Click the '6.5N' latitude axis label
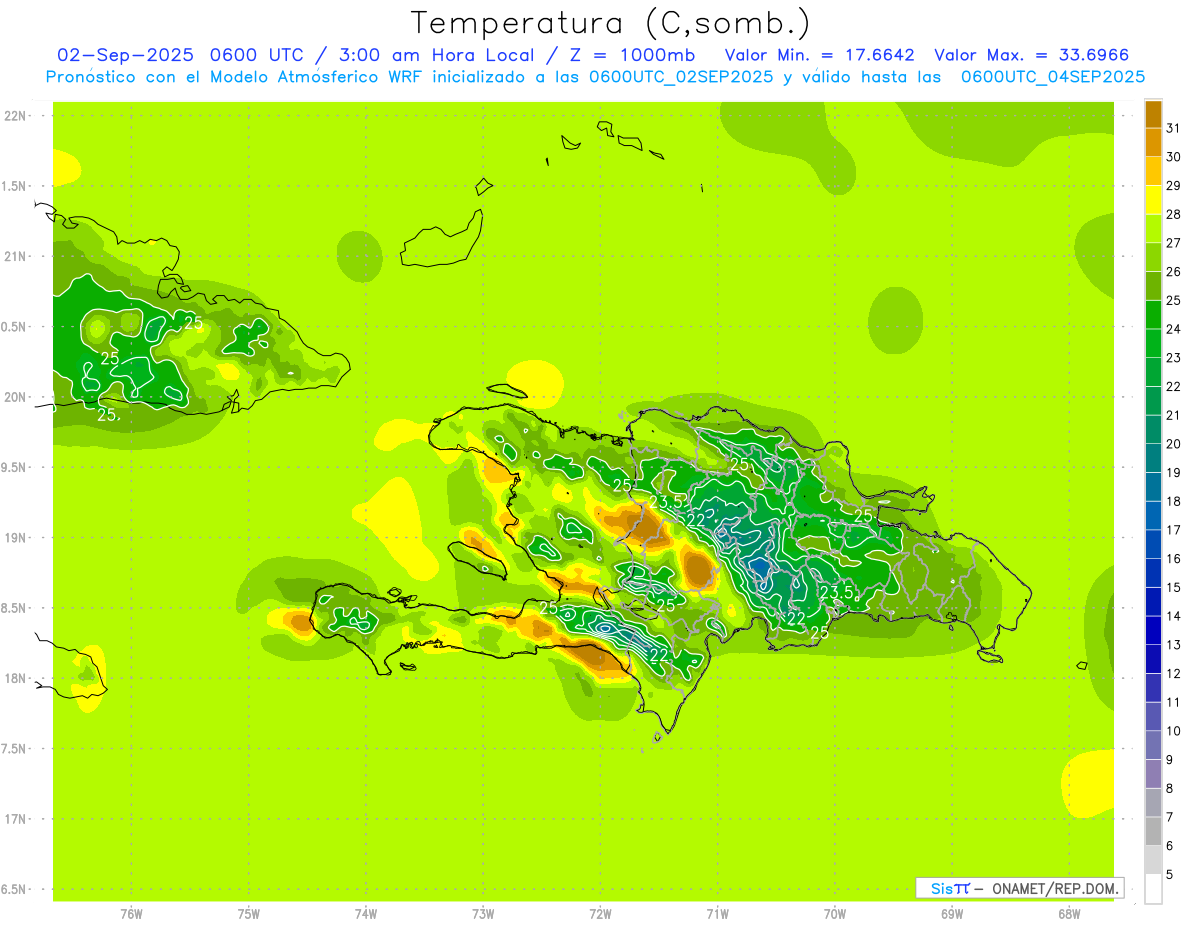Image resolution: width=1200 pixels, height=927 pixels. (x=15, y=890)
